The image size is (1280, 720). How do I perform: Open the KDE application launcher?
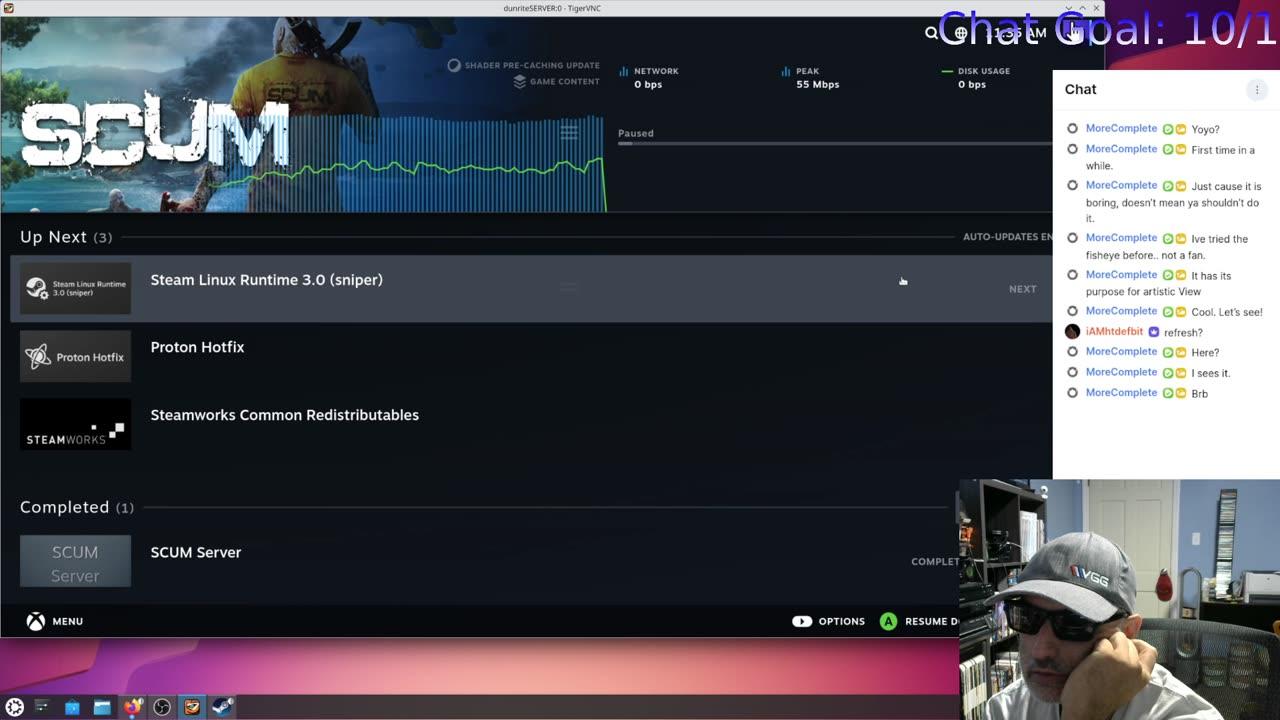(14, 707)
